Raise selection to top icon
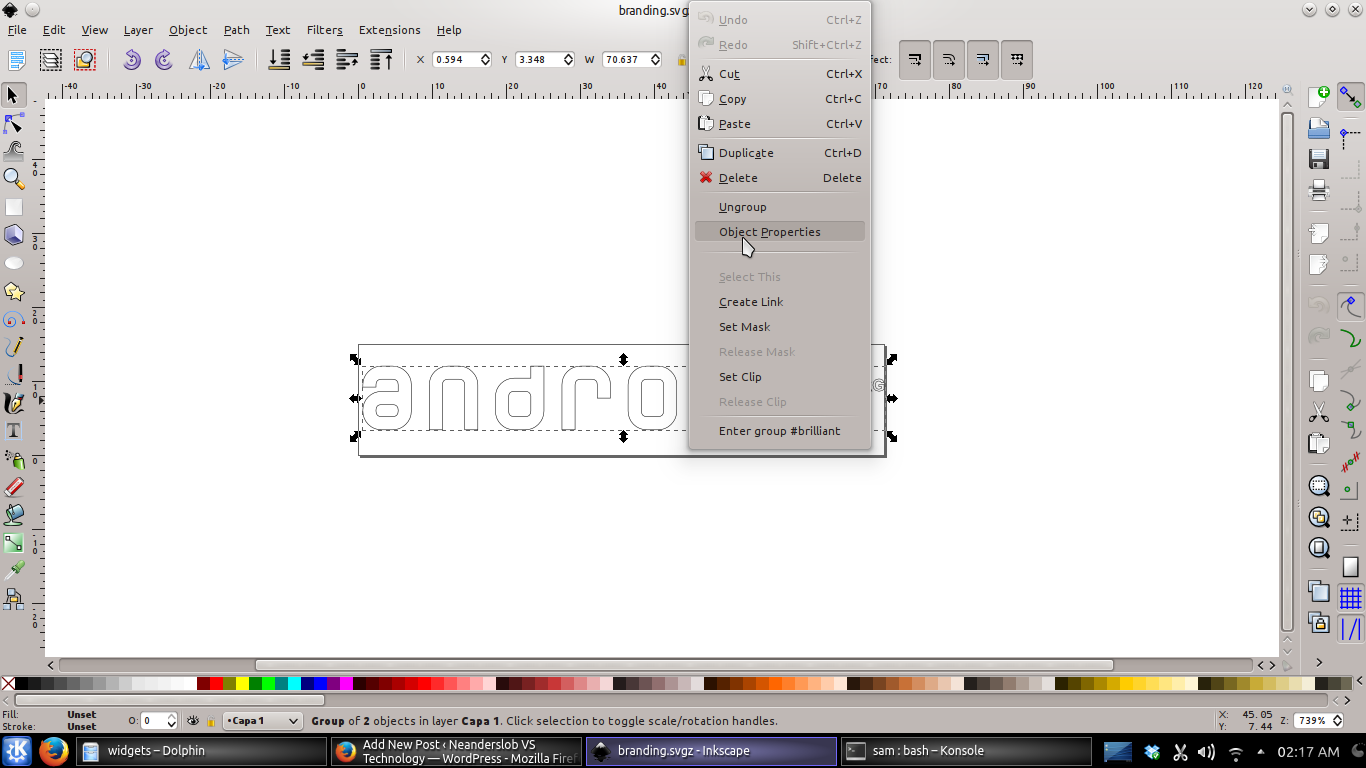 click(x=381, y=60)
